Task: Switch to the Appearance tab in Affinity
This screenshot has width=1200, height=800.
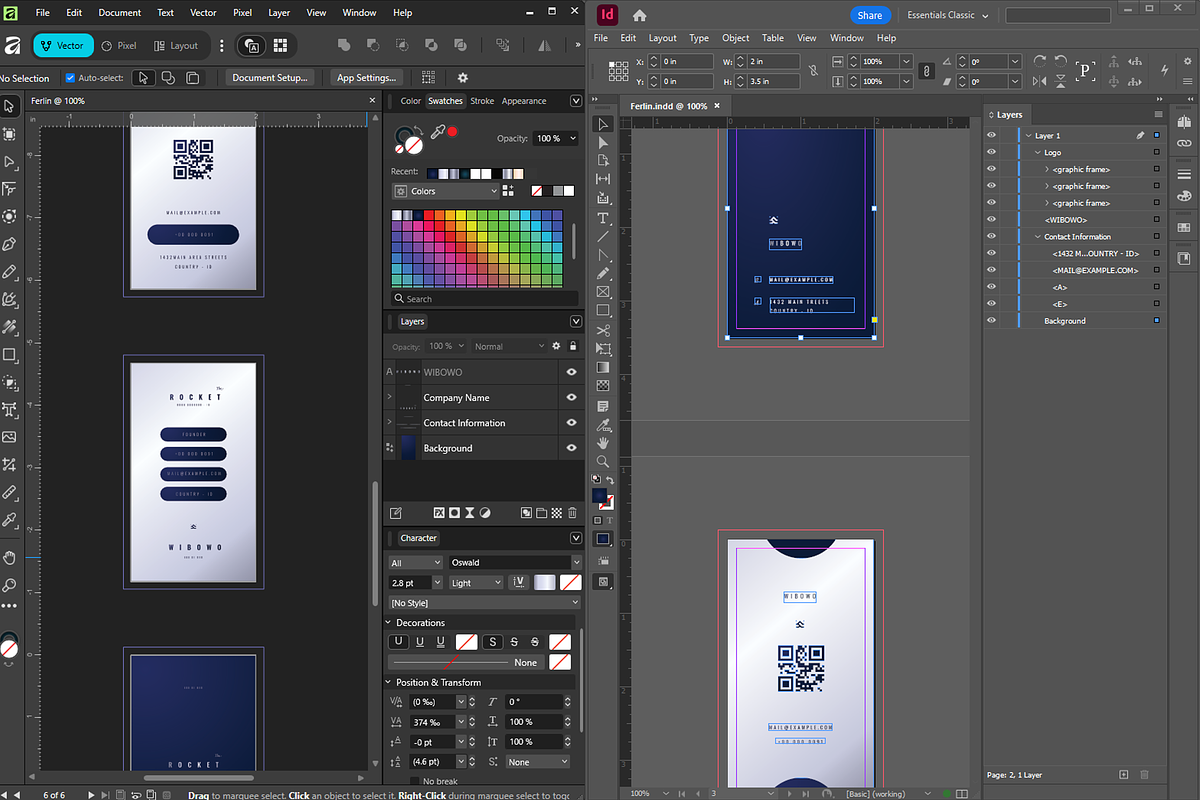Action: [524, 101]
